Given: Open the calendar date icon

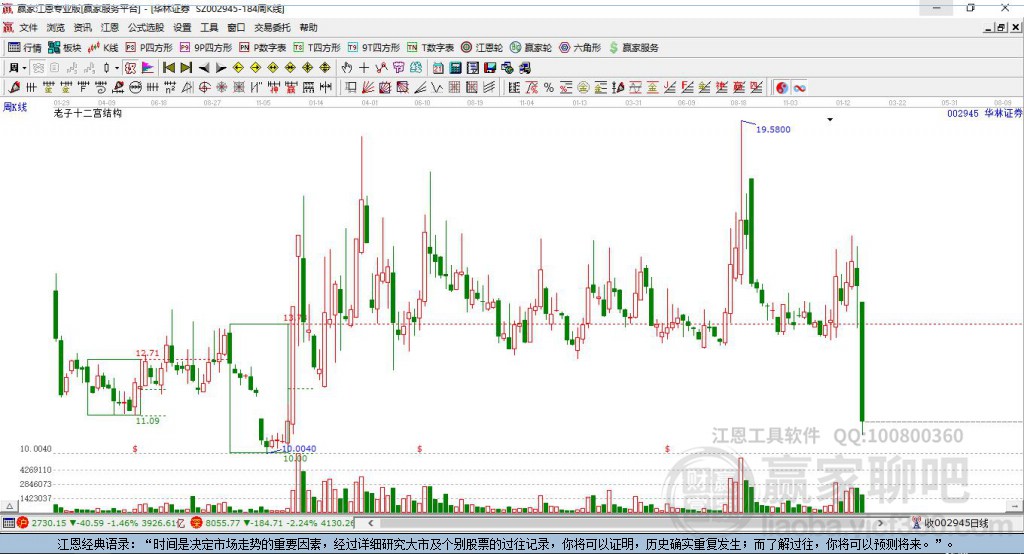Looking at the screenshot, I should click(x=438, y=68).
